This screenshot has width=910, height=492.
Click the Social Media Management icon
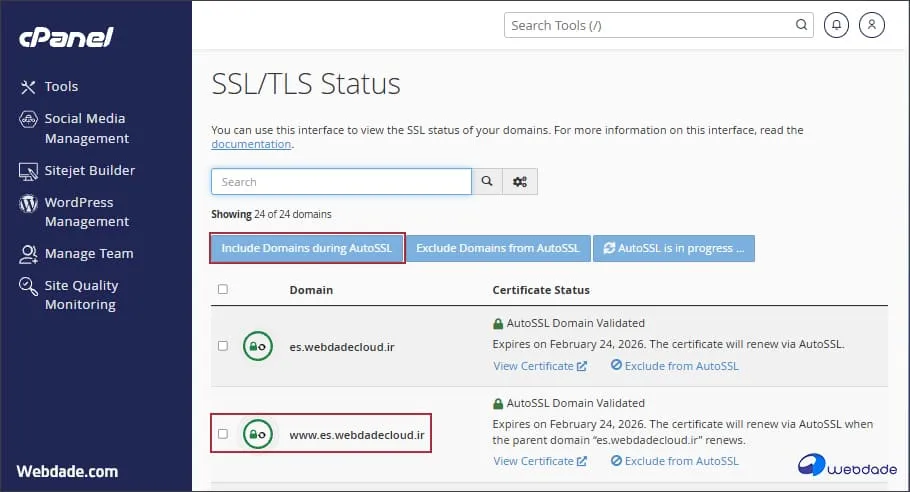pyautogui.click(x=28, y=119)
